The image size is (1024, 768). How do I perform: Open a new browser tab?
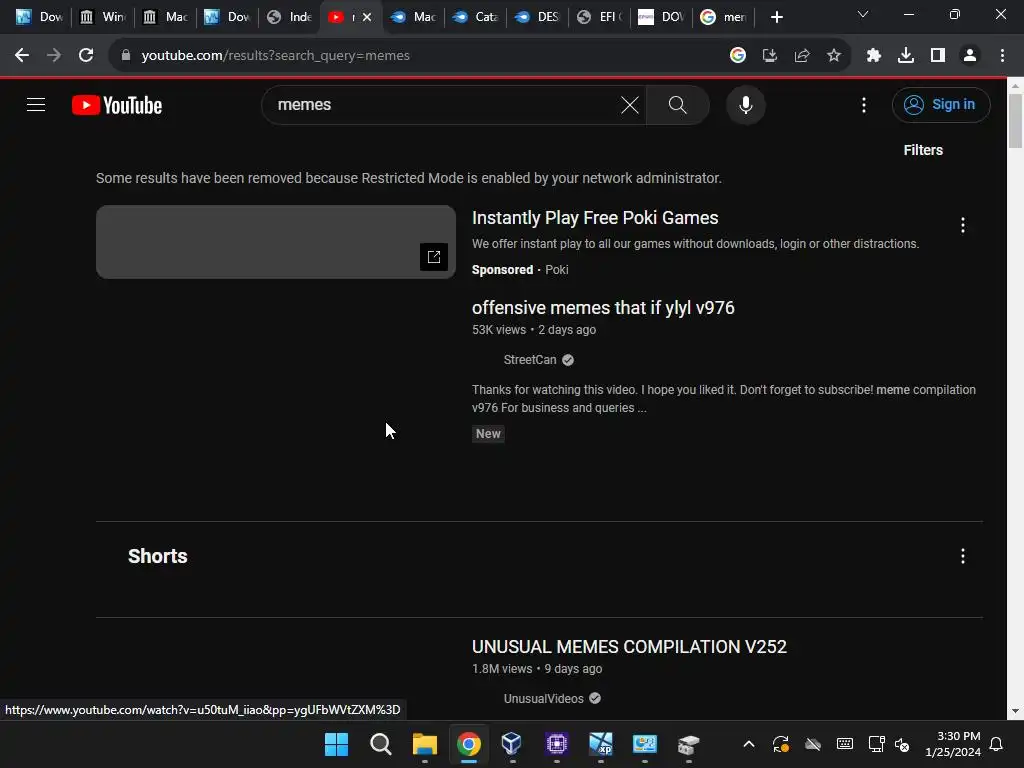[776, 17]
